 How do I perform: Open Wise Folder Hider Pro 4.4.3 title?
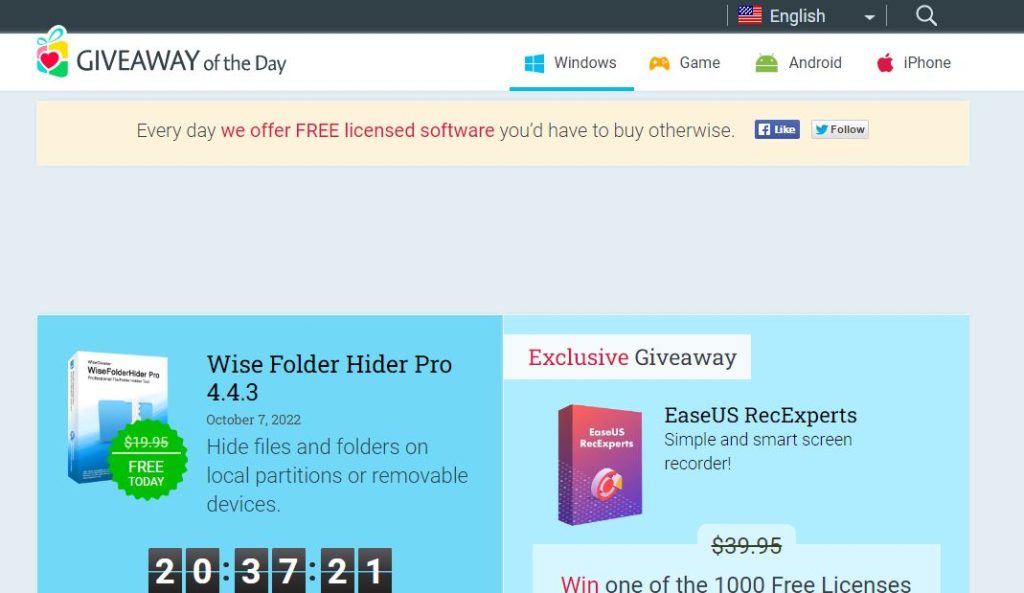[x=329, y=378]
